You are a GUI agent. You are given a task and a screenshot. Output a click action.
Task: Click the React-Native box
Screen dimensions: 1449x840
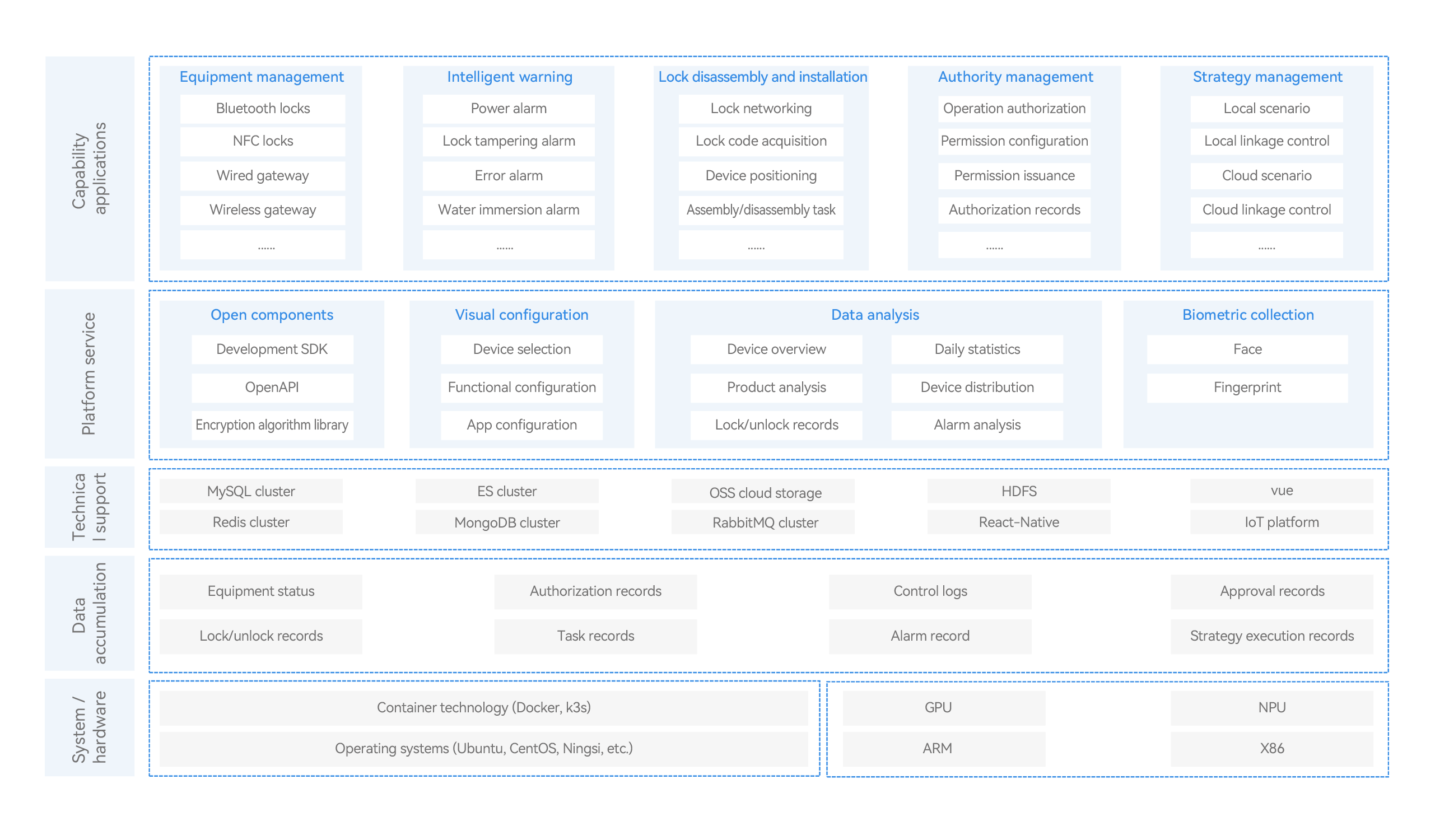tap(1018, 522)
